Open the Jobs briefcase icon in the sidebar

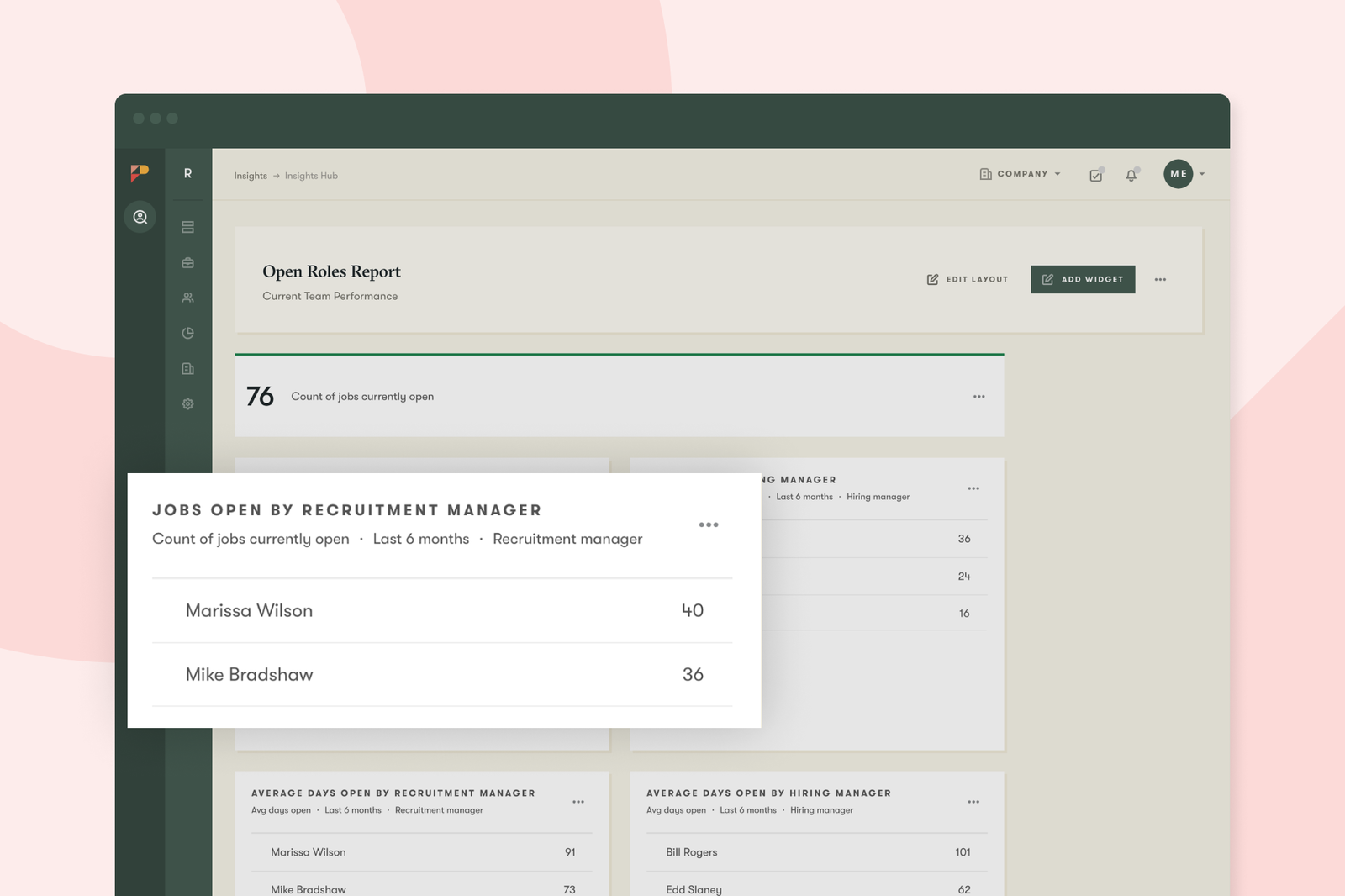pos(187,261)
